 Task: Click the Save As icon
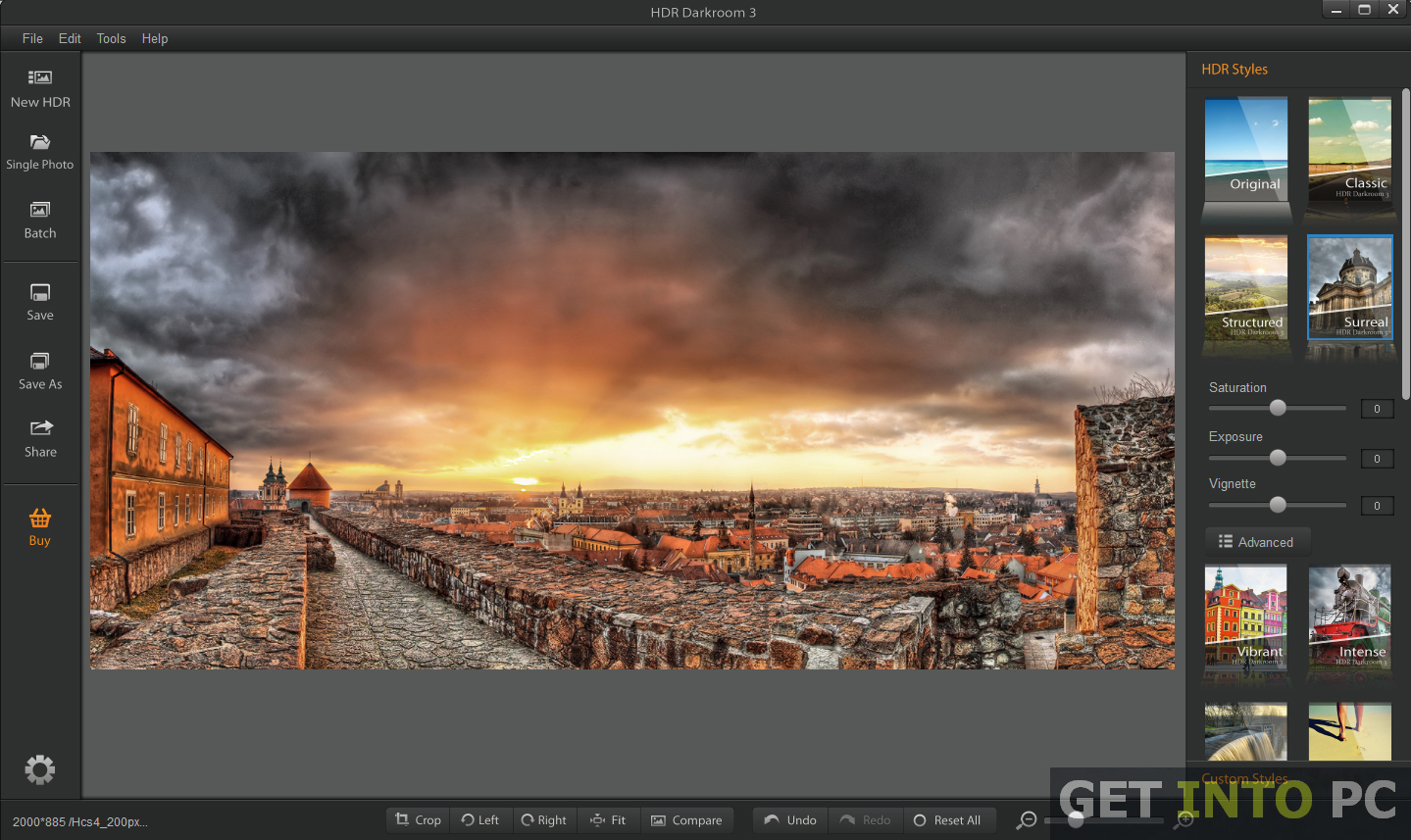39,368
